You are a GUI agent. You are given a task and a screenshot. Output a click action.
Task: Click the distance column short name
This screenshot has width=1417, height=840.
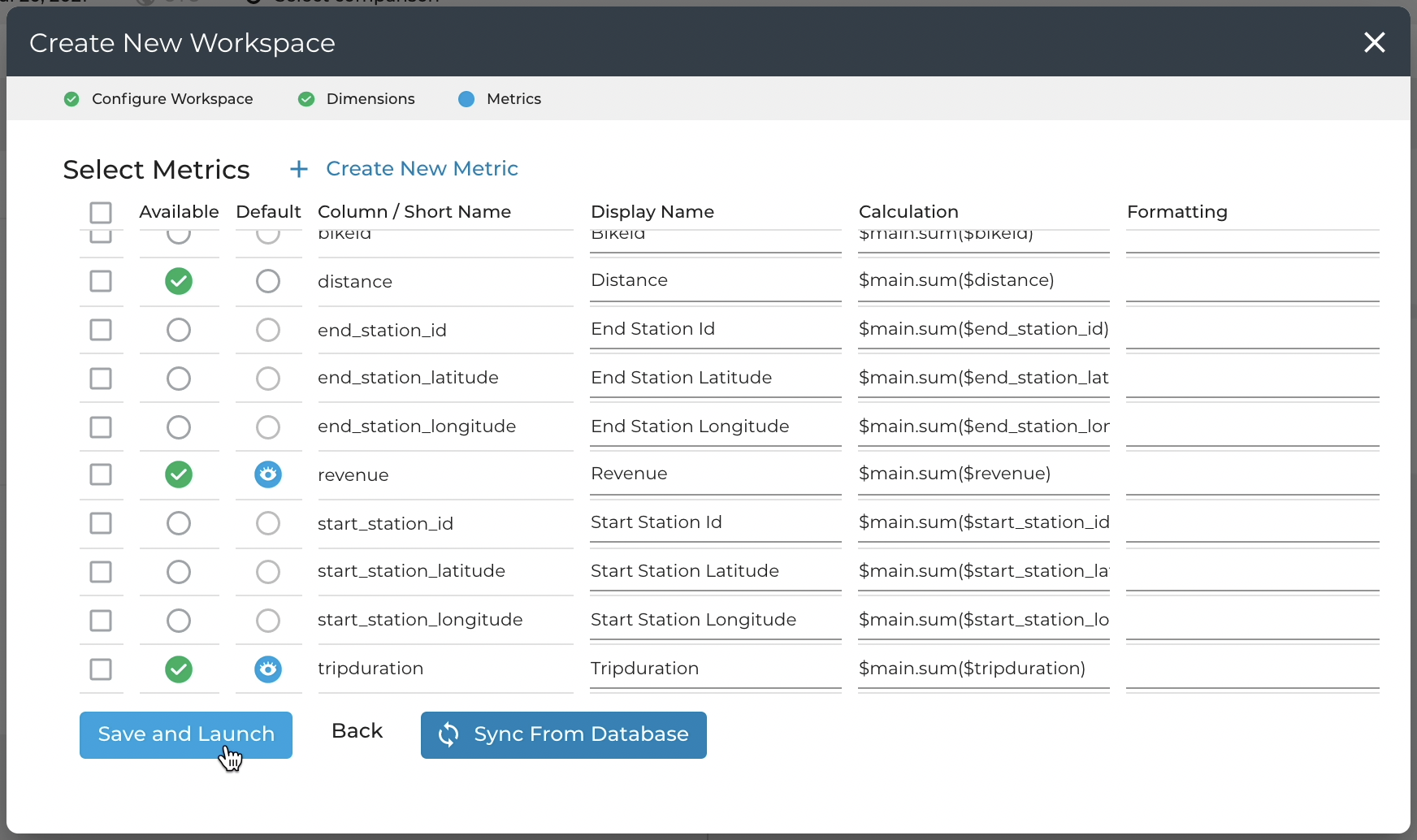tap(355, 282)
